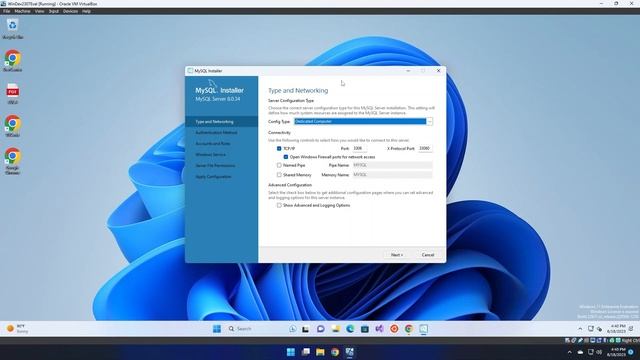Switch to Chrome in the VM taskbar
640x360 pixels.
click(409, 329)
